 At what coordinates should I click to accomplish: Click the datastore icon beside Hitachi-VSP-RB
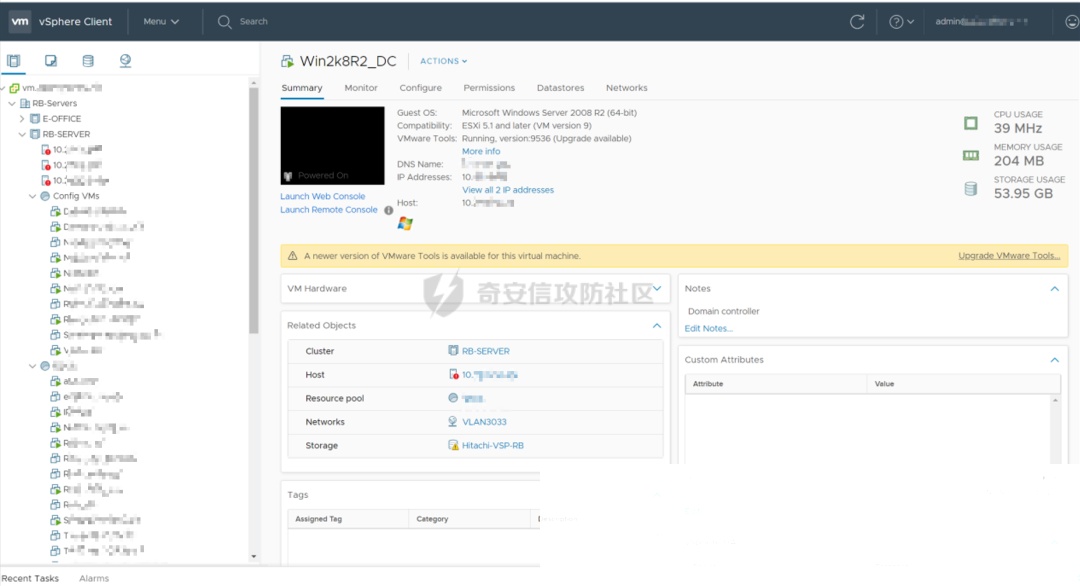tap(453, 445)
